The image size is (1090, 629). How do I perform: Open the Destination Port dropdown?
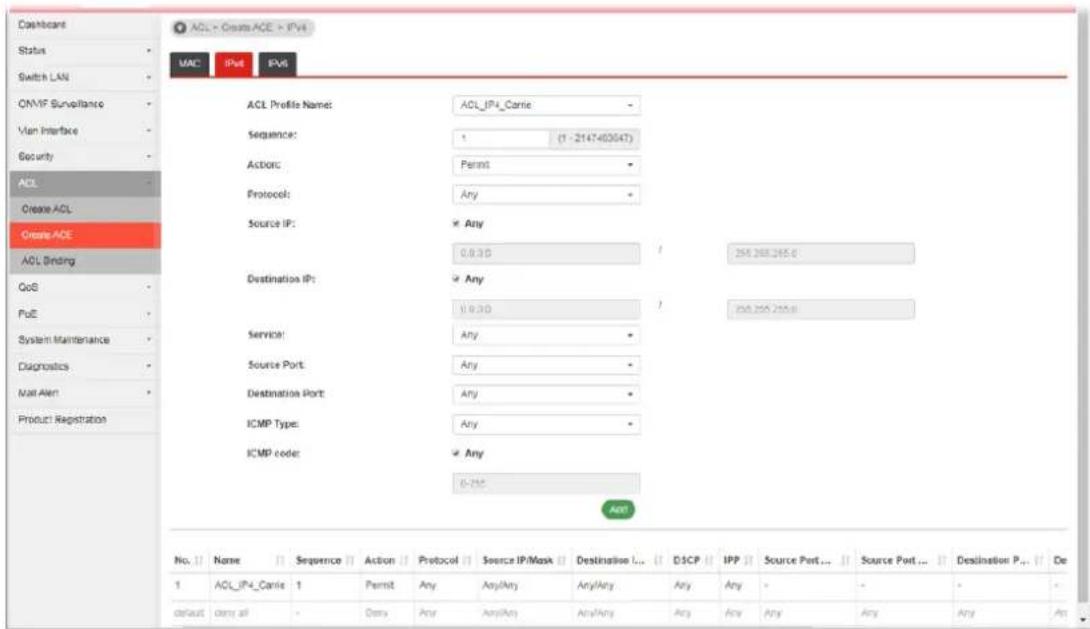[x=546, y=395]
